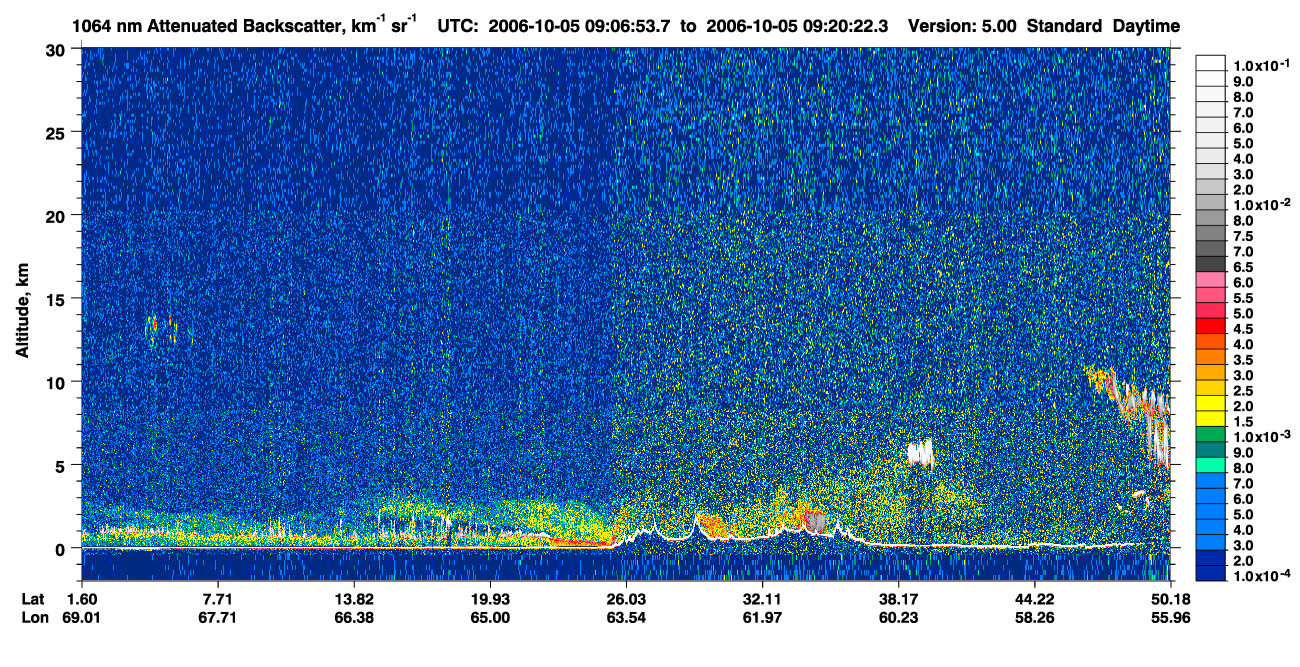Screen dimensions: 1300x667
Task: Click the latitude value 50.18
Action: (x=1170, y=599)
